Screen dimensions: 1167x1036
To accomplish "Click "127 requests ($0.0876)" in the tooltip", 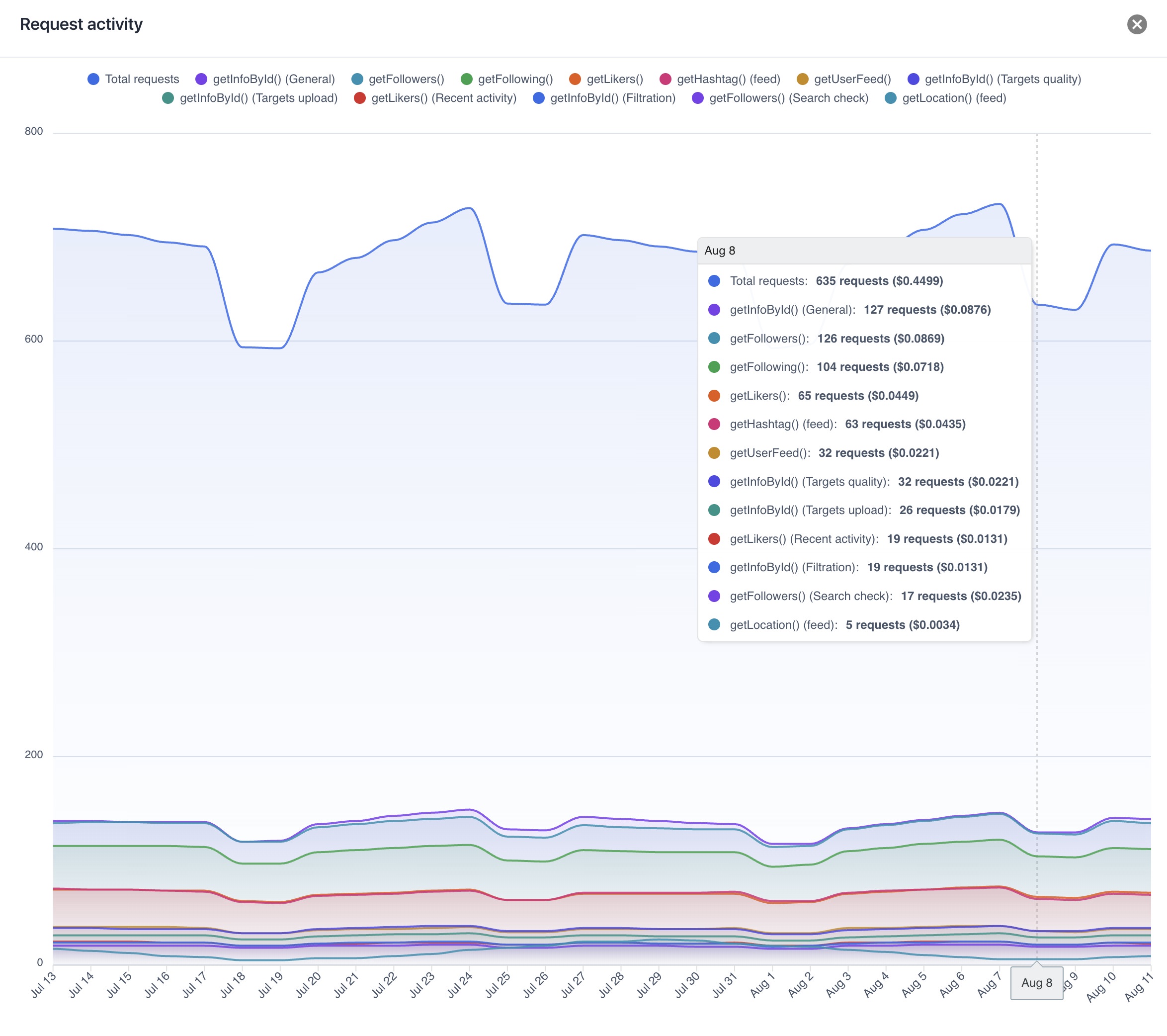I will [927, 310].
